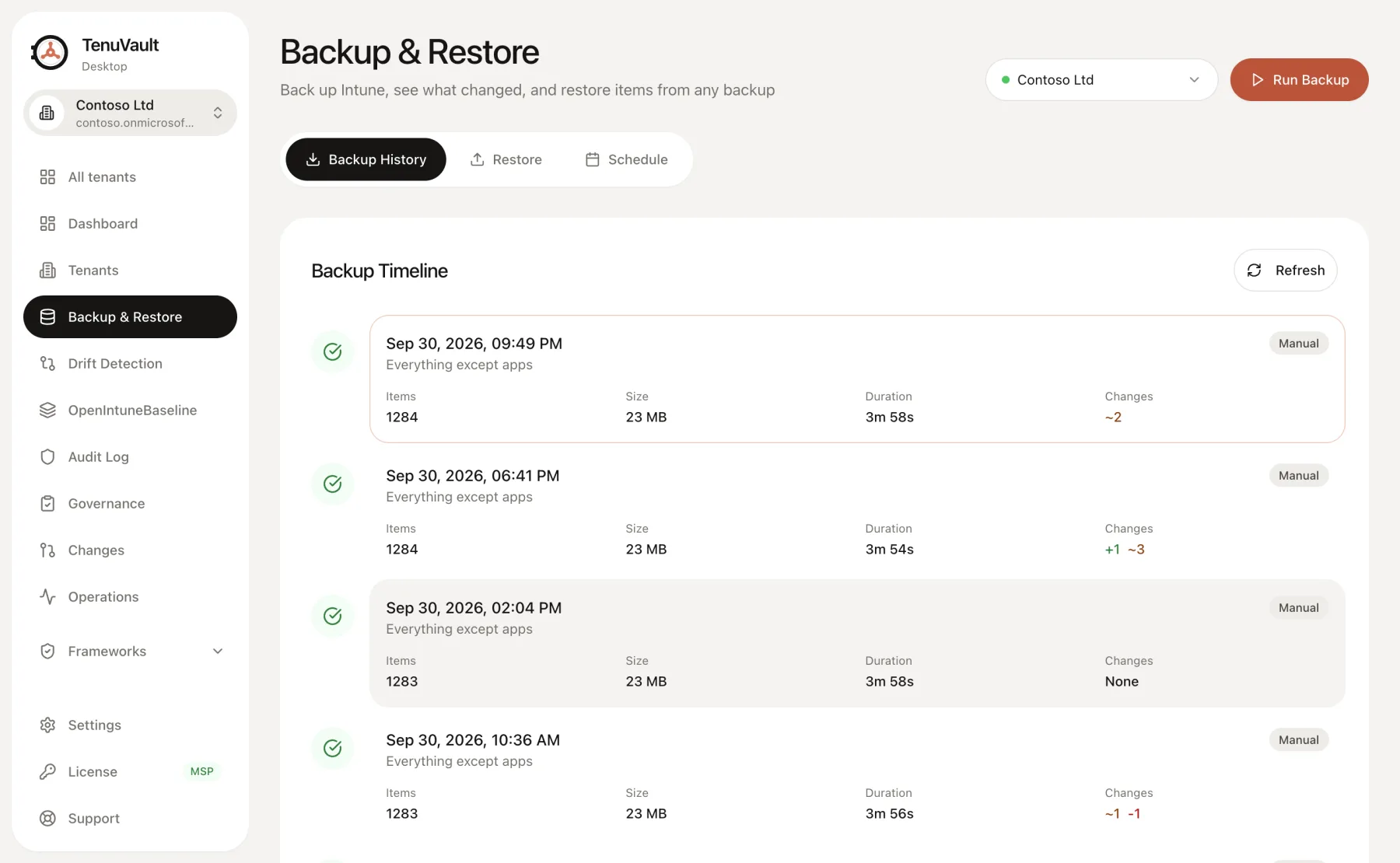Click the Dashboard sidebar icon
This screenshot has width=1400, height=863.
47,224
